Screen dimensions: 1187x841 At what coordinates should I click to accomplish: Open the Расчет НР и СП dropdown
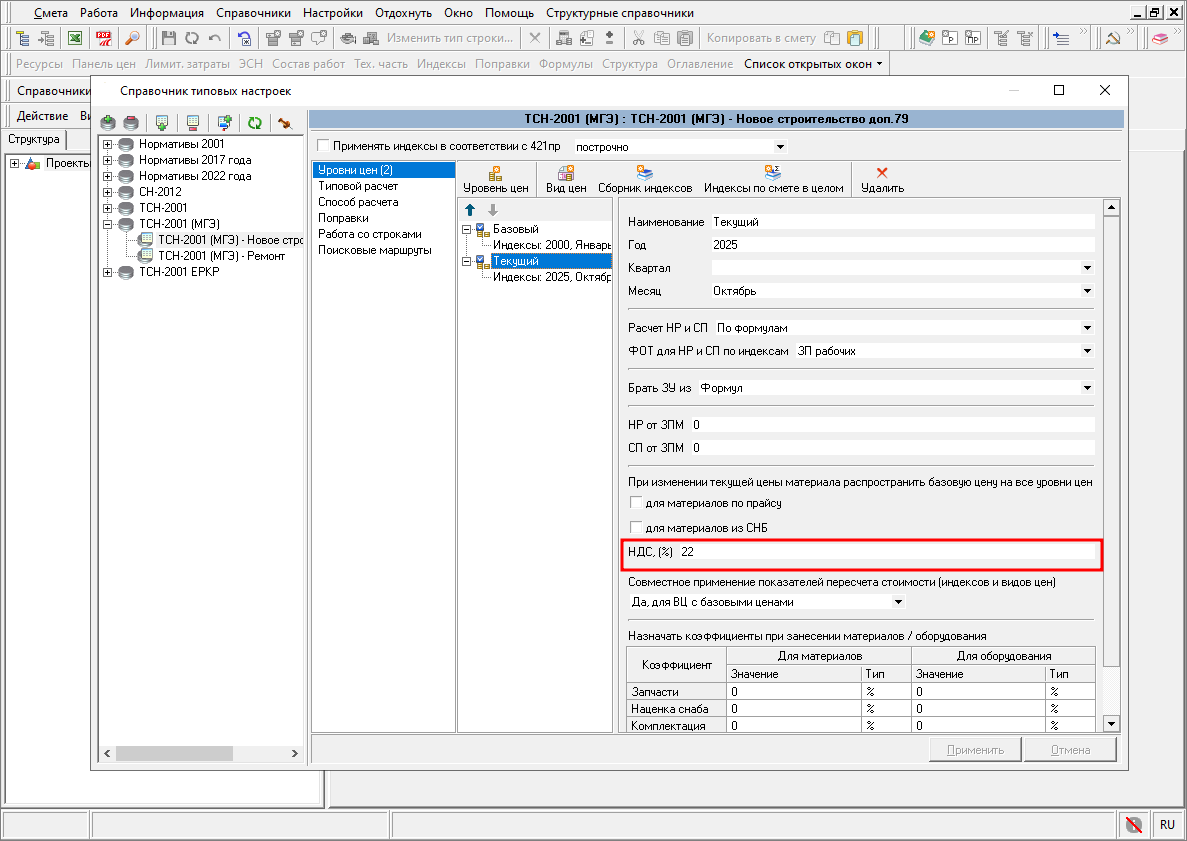click(1087, 328)
